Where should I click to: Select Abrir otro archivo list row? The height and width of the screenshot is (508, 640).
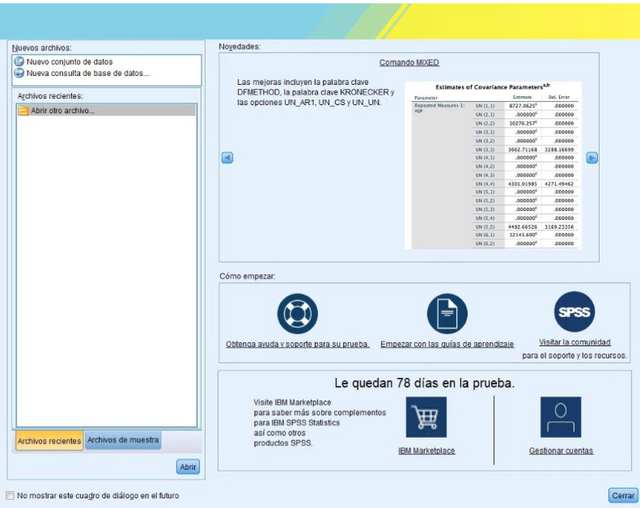[106, 111]
